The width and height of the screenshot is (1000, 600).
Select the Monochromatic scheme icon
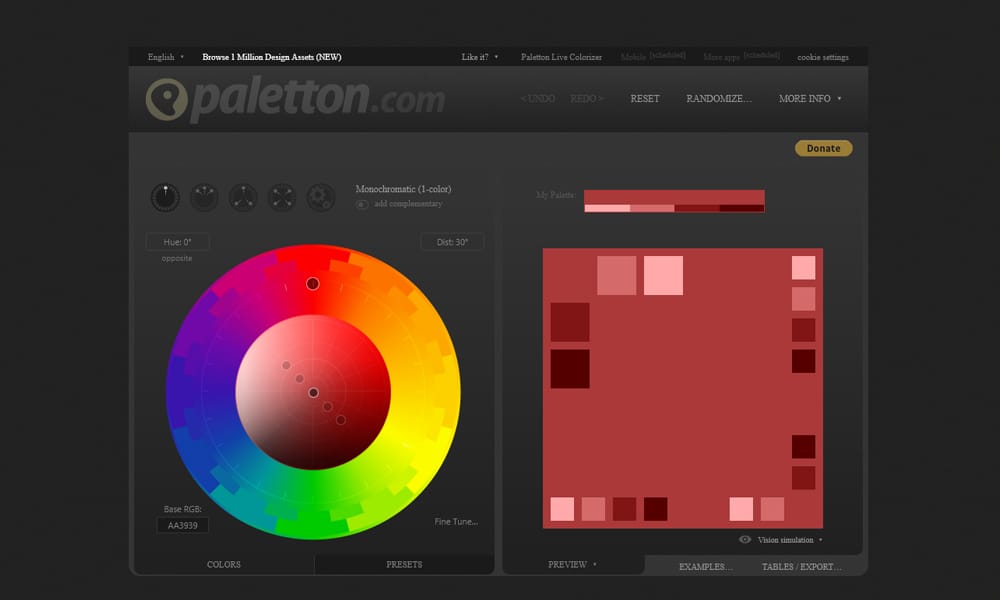pyautogui.click(x=165, y=199)
